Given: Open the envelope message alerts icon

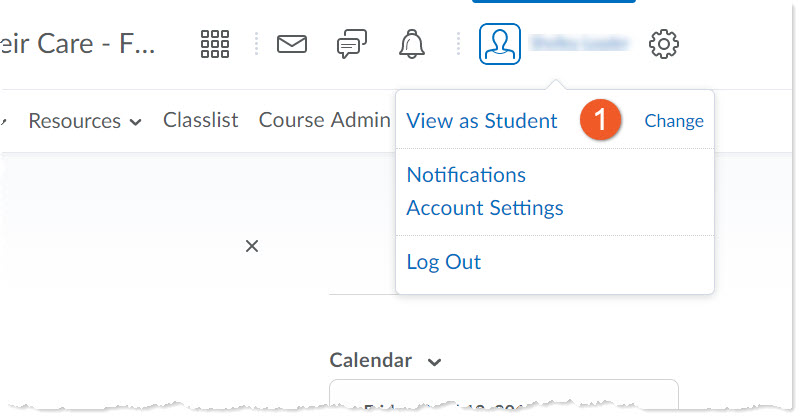Looking at the screenshot, I should 291,44.
